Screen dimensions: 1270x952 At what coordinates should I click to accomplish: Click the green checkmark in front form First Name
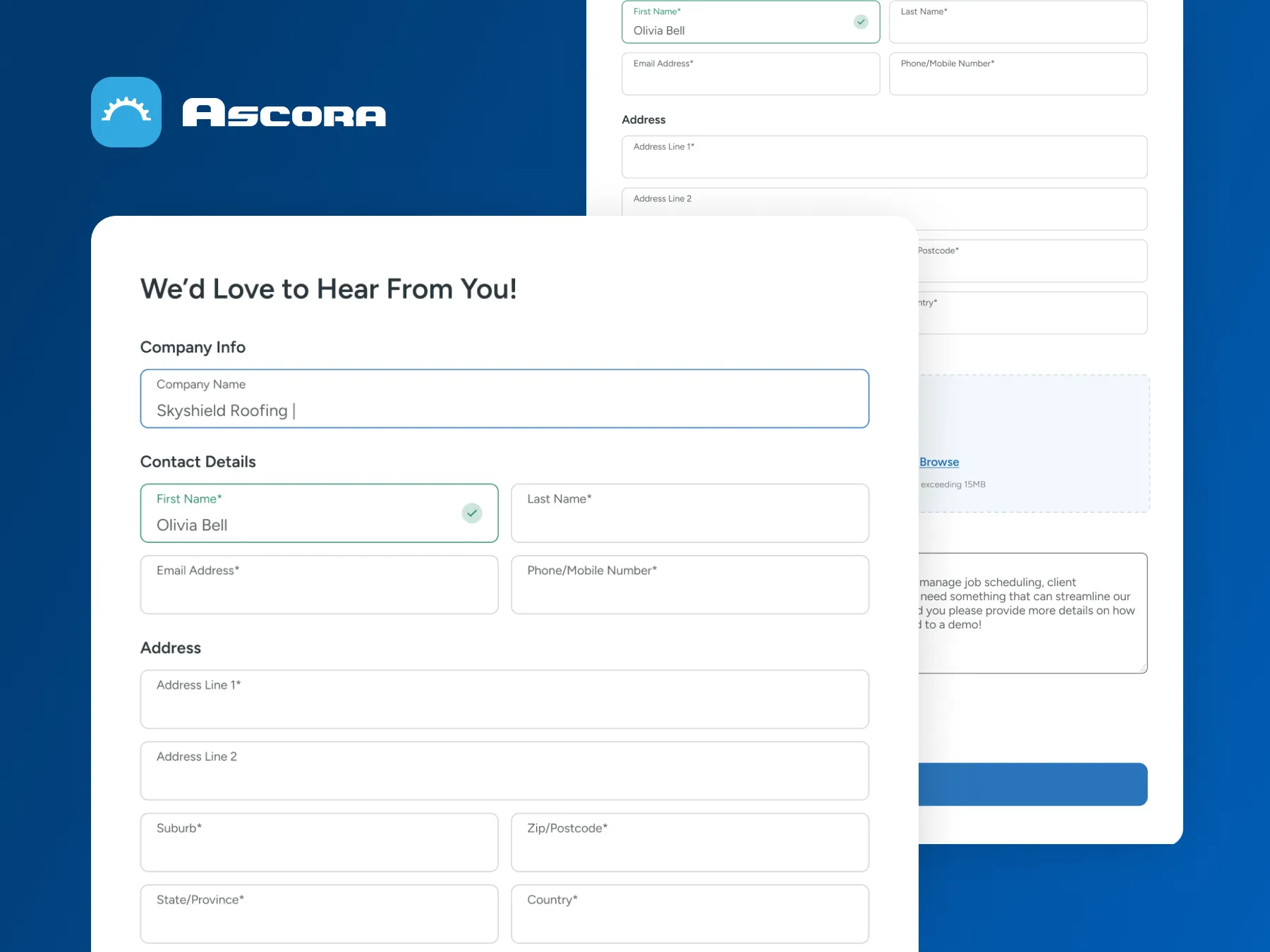472,513
